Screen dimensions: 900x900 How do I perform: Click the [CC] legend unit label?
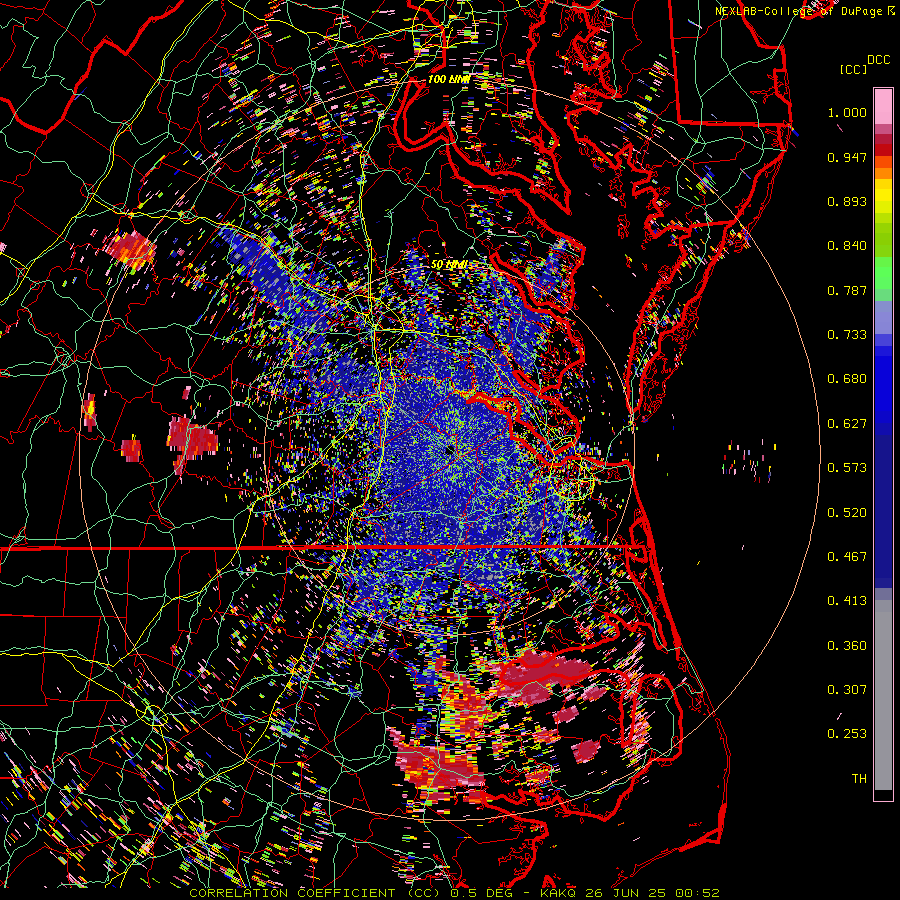click(853, 69)
